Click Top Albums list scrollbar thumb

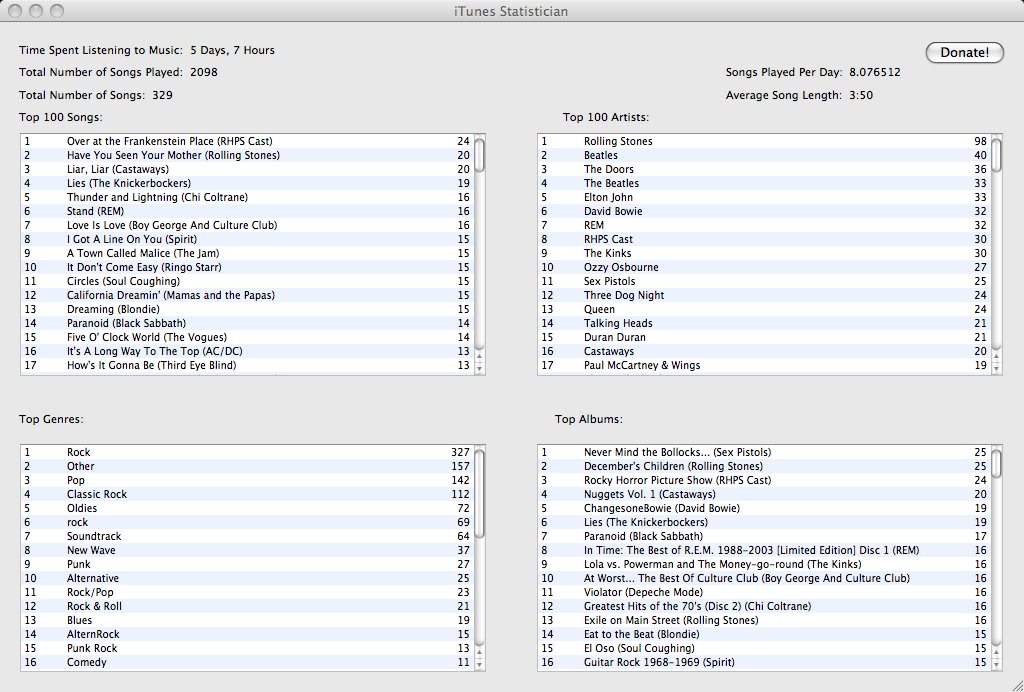(x=997, y=462)
